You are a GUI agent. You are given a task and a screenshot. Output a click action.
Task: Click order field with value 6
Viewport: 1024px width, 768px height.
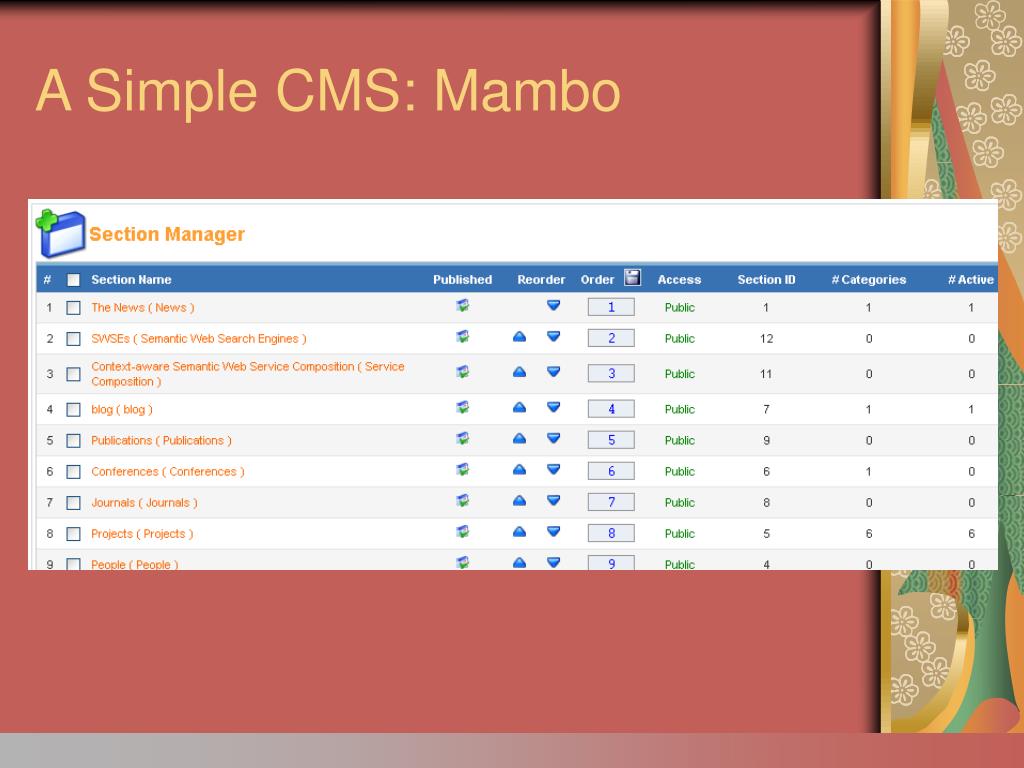tap(611, 471)
